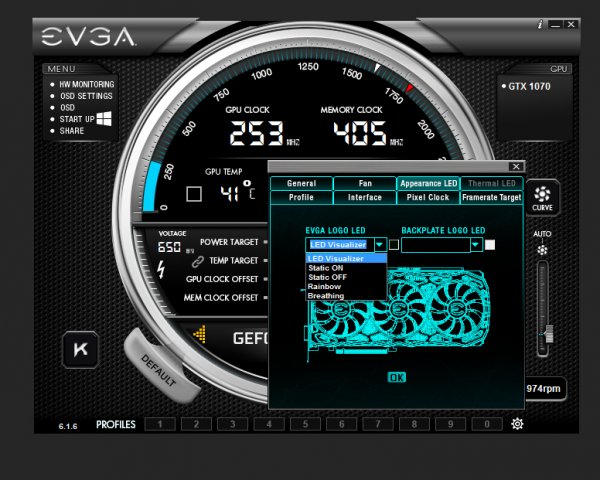Screen dimensions: 600x480
Task: Select profile slot 5
Action: [305, 424]
